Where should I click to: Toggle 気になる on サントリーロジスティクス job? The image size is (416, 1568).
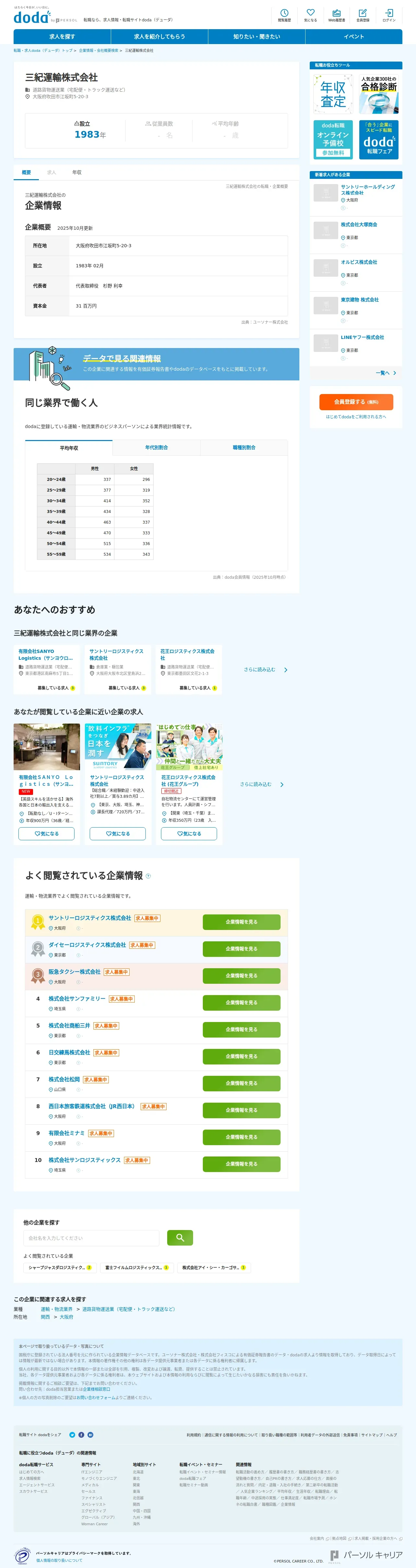[117, 834]
